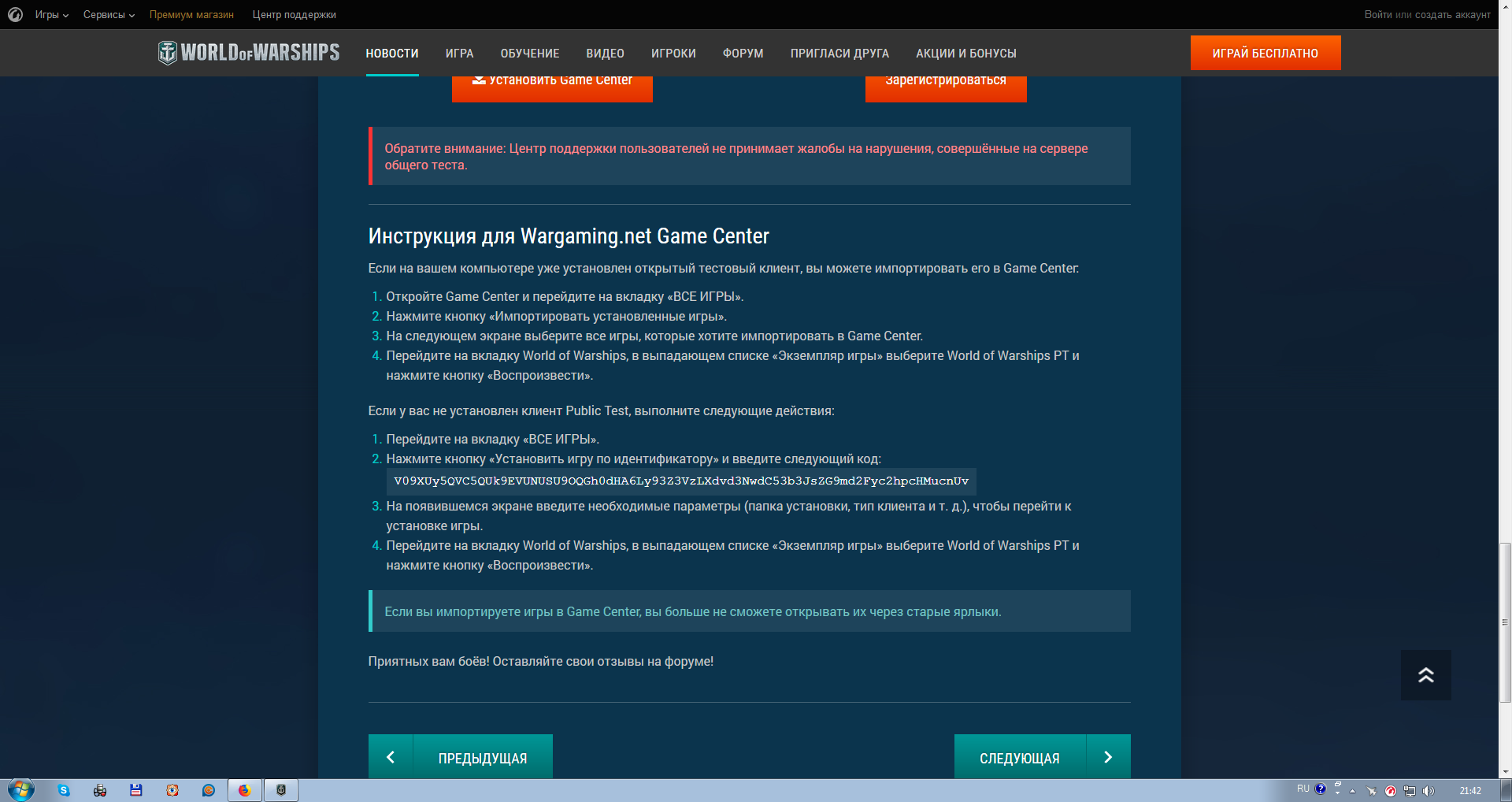Click the scroll-to-top double chevron button
The image size is (1512, 802).
coord(1425,675)
